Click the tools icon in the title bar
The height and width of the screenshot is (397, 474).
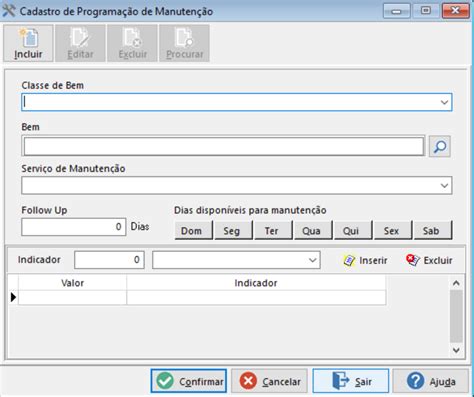[9, 11]
